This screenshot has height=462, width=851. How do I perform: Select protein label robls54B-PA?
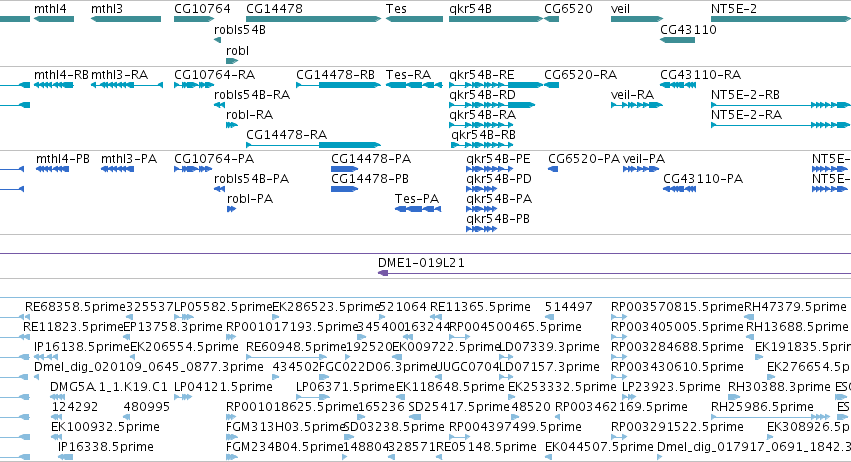tap(251, 179)
